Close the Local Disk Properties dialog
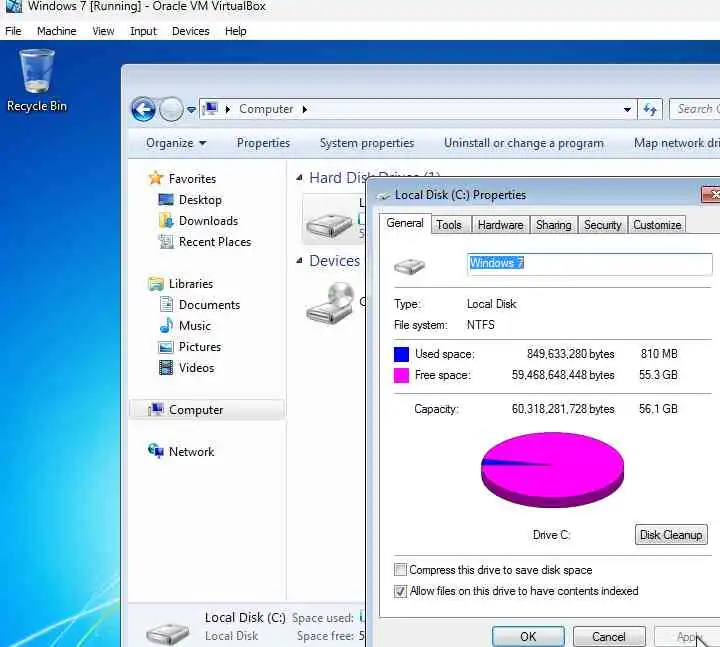Viewport: 720px width, 647px height. tap(712, 195)
